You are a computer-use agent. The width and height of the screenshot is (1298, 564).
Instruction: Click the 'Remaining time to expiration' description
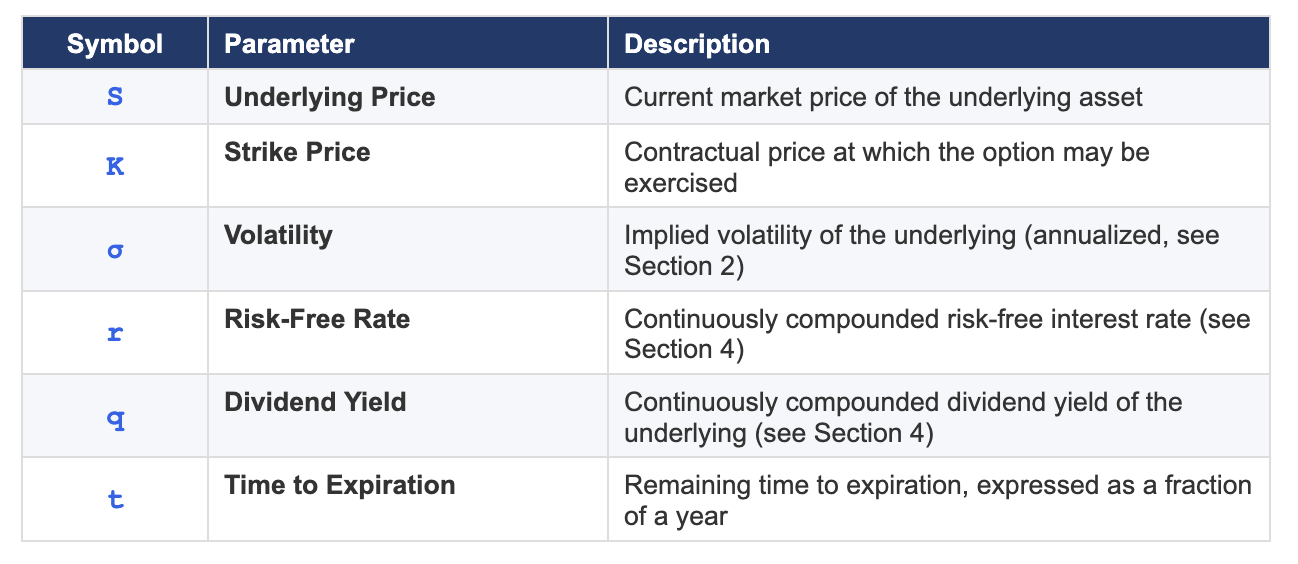click(x=938, y=500)
